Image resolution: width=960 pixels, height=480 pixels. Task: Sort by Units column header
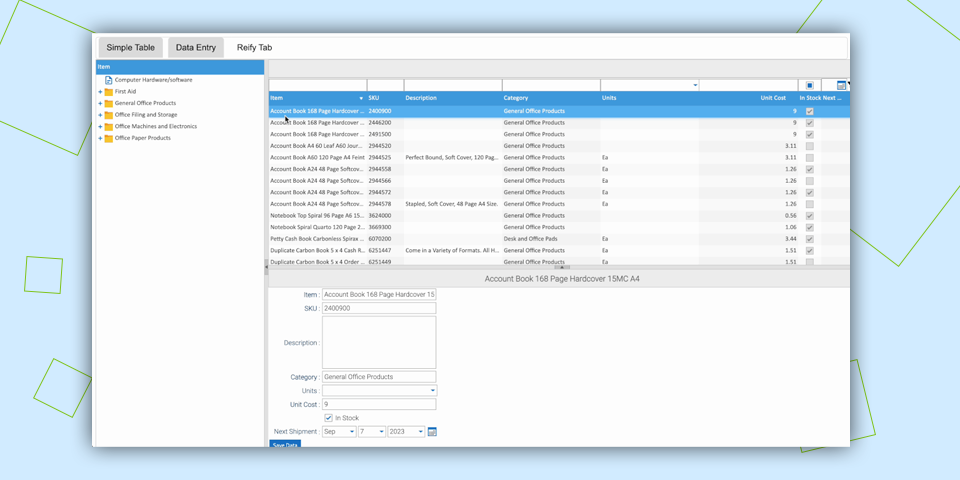pyautogui.click(x=650, y=98)
